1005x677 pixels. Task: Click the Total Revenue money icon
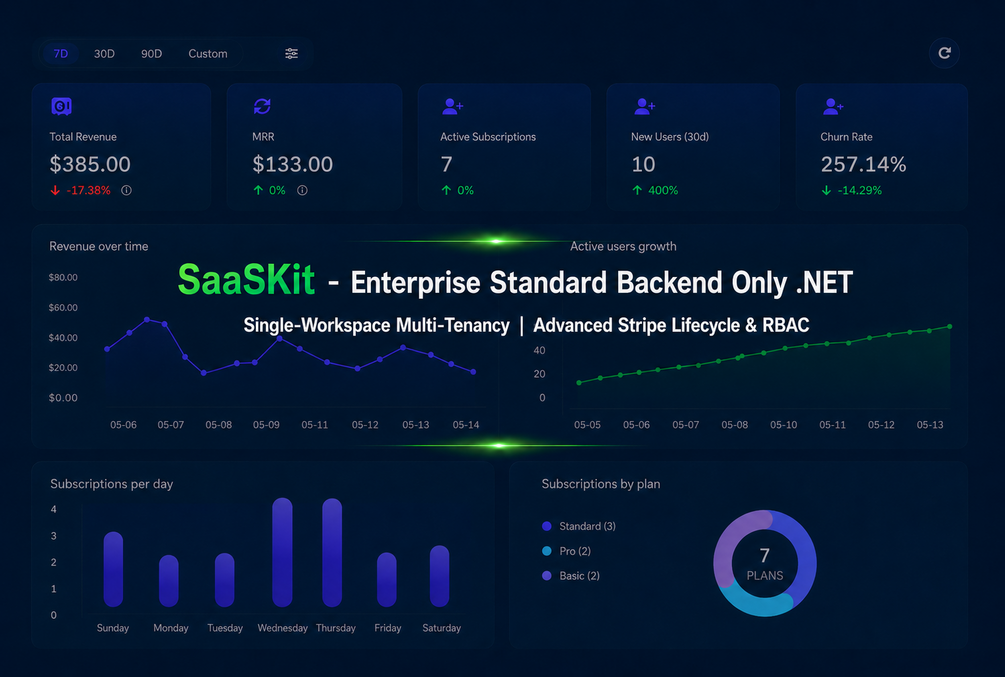tap(62, 106)
